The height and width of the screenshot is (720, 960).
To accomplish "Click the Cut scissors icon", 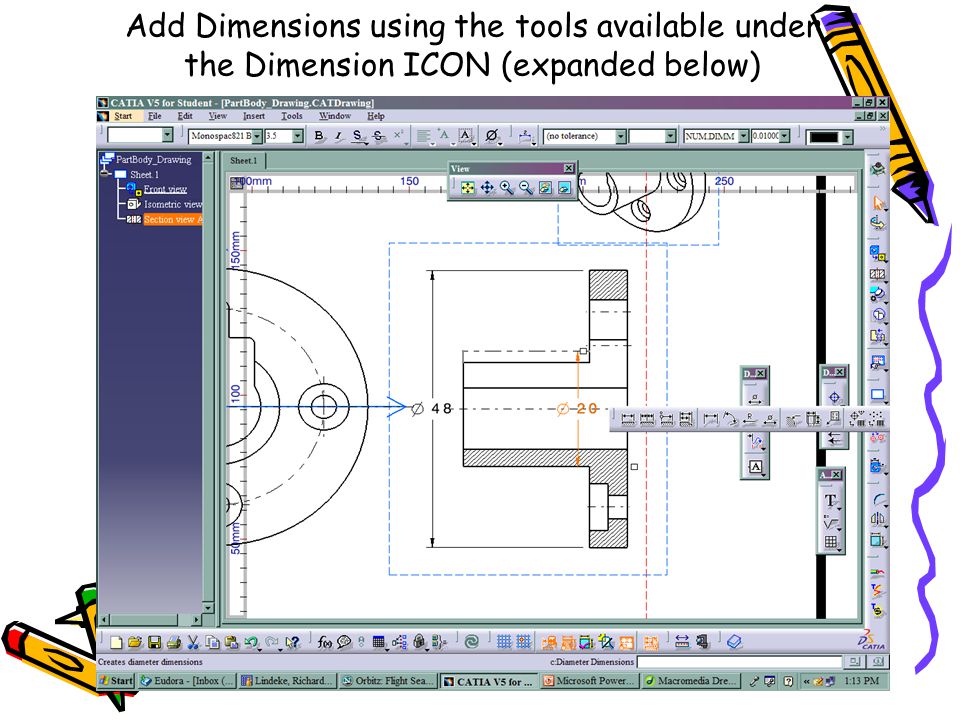I will point(193,642).
